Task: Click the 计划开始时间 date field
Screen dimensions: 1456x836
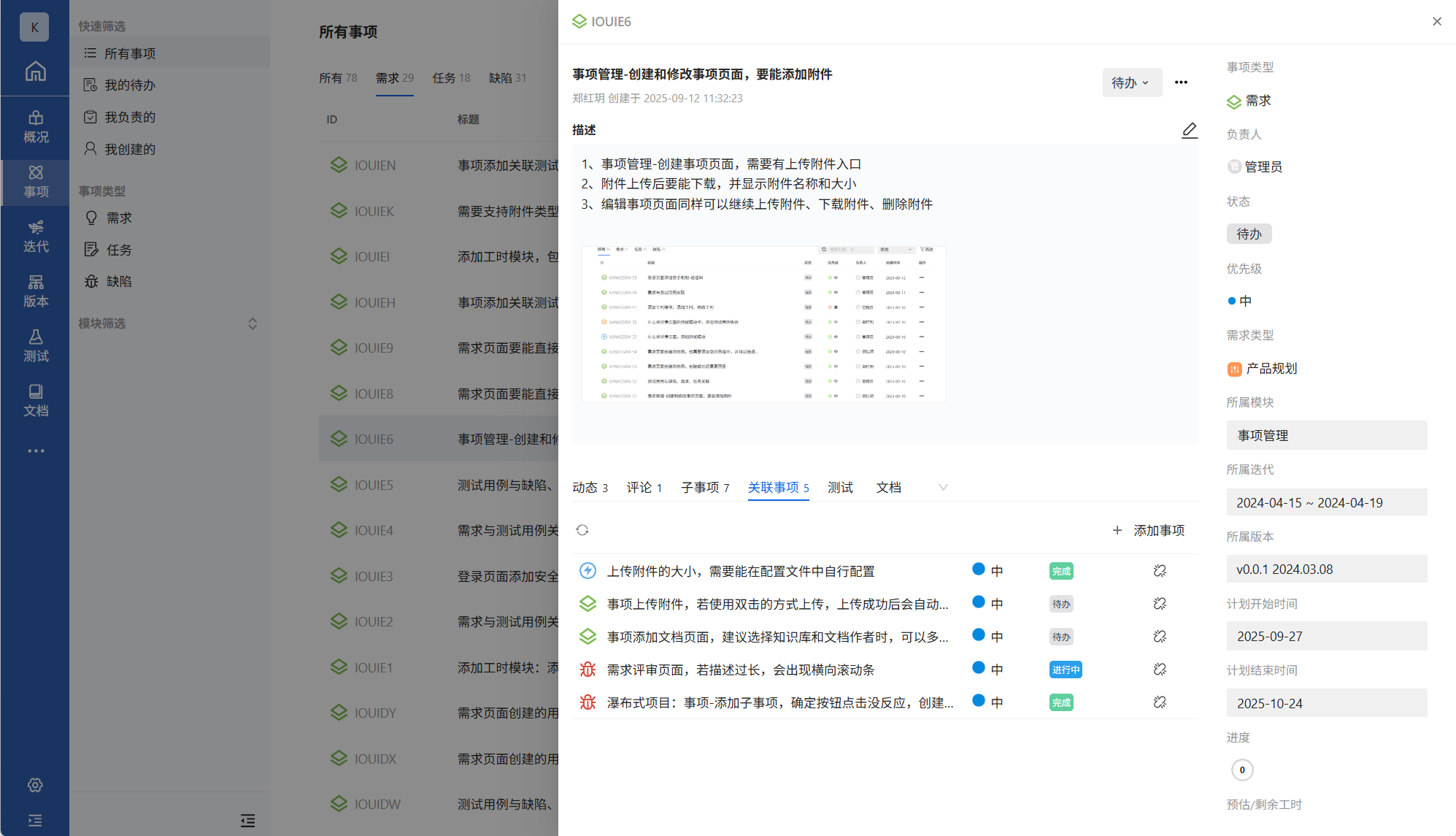Action: [x=1326, y=636]
